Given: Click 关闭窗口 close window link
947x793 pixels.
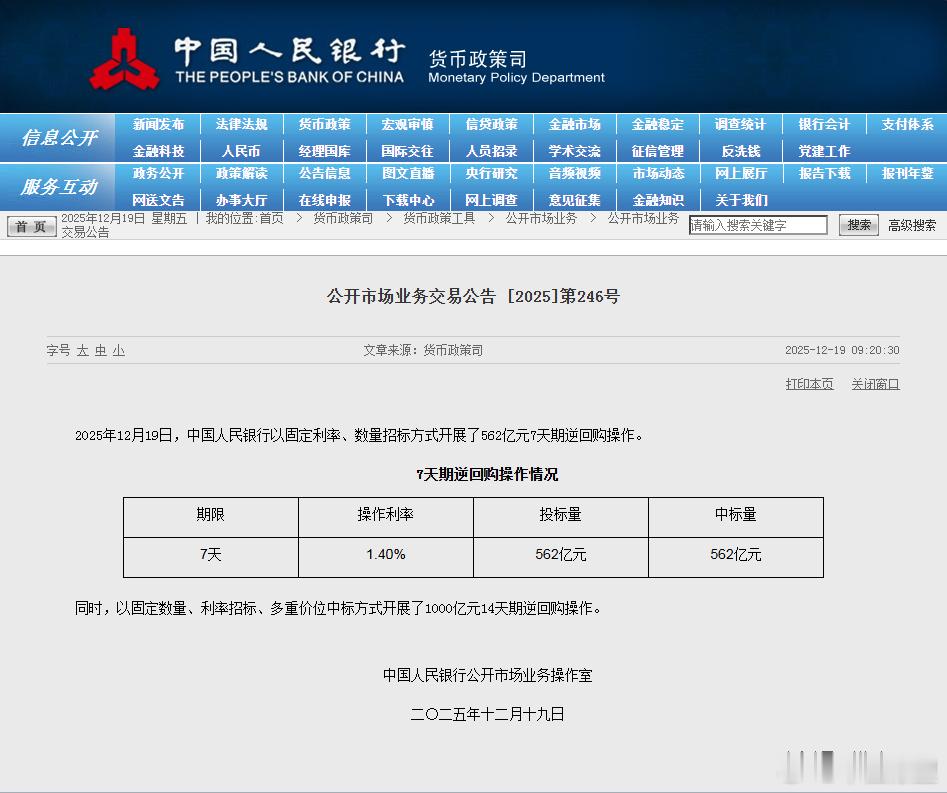Looking at the screenshot, I should click(876, 384).
